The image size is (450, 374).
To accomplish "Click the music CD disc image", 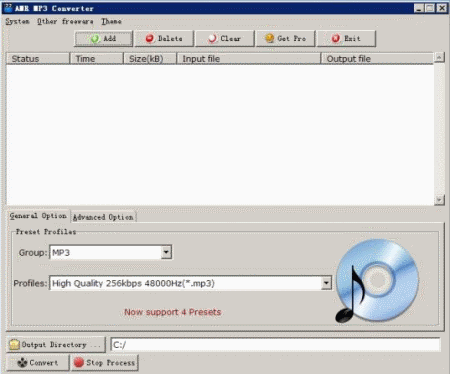I will pyautogui.click(x=377, y=281).
